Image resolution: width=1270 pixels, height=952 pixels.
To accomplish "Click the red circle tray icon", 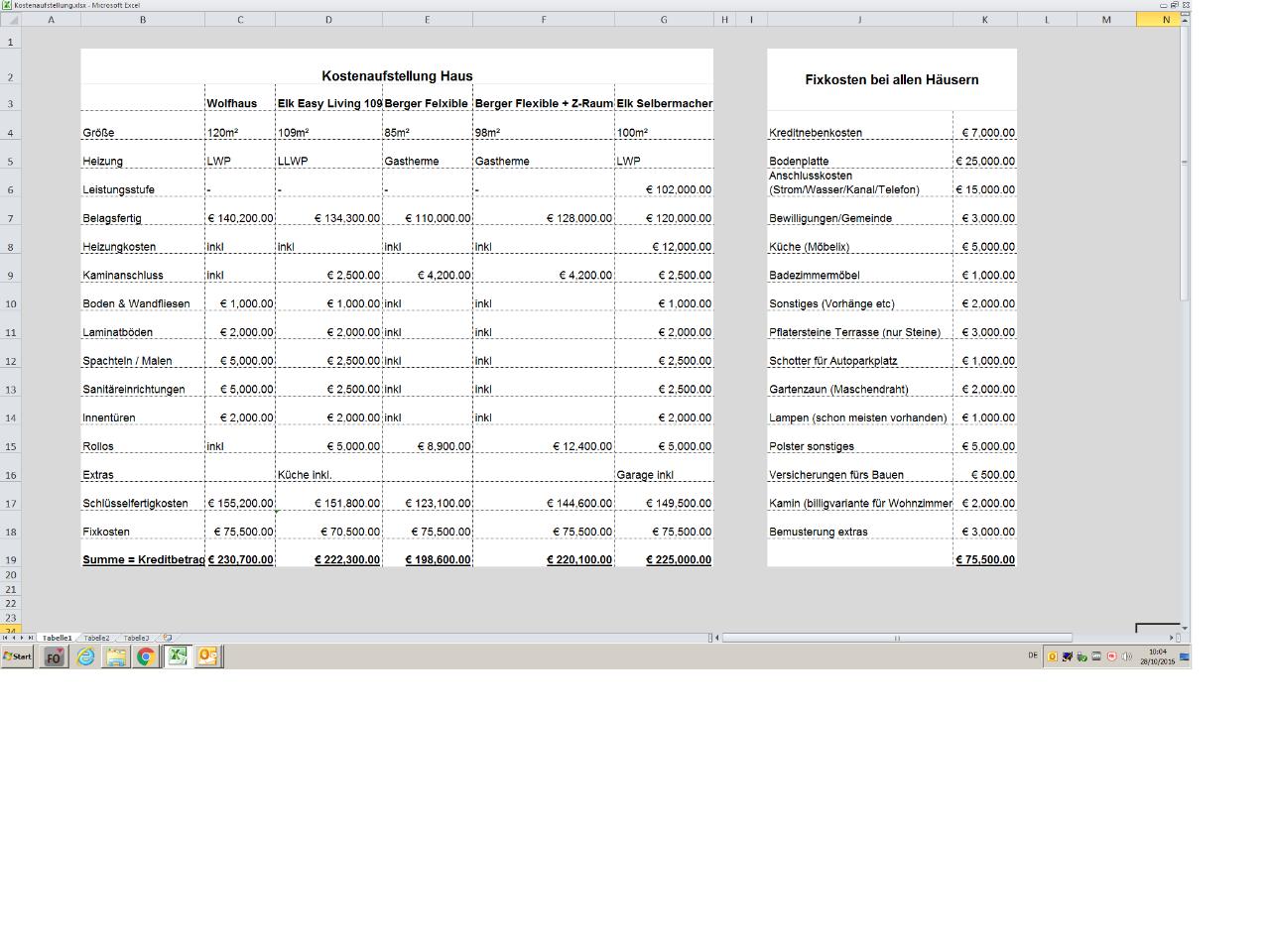I will click(x=1111, y=656).
